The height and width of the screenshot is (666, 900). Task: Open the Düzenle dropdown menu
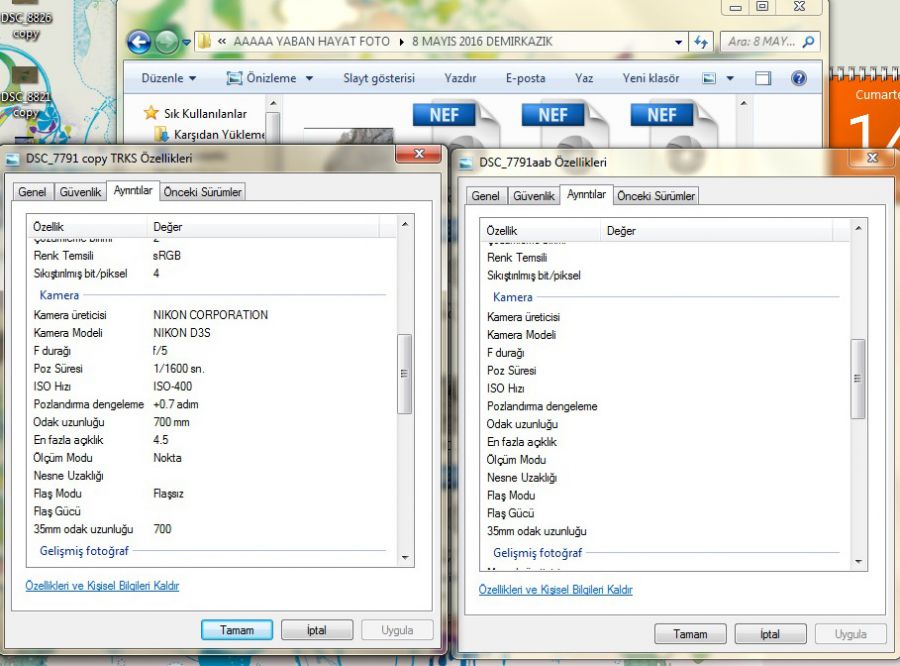(168, 78)
